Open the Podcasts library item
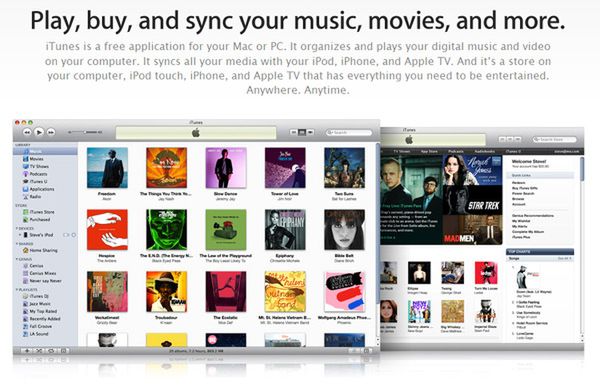Screen dimensions: 600x392 (x=38, y=174)
